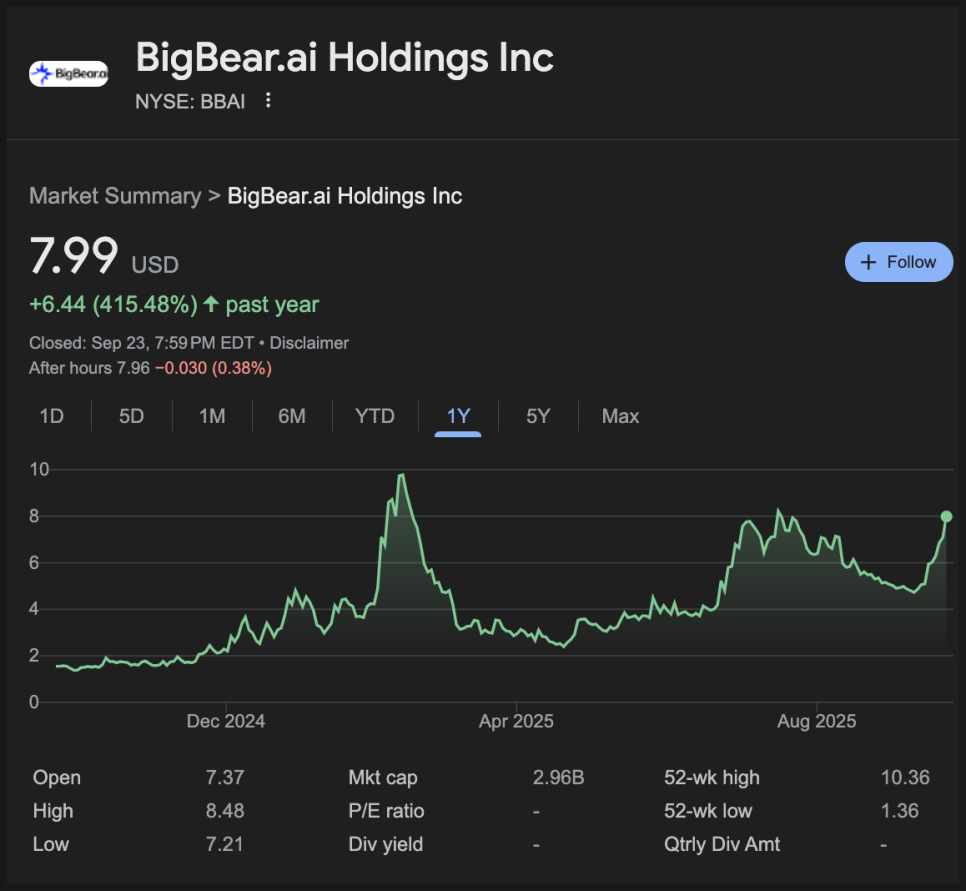Click the Div yield label
This screenshot has width=966, height=891.
[x=386, y=844]
